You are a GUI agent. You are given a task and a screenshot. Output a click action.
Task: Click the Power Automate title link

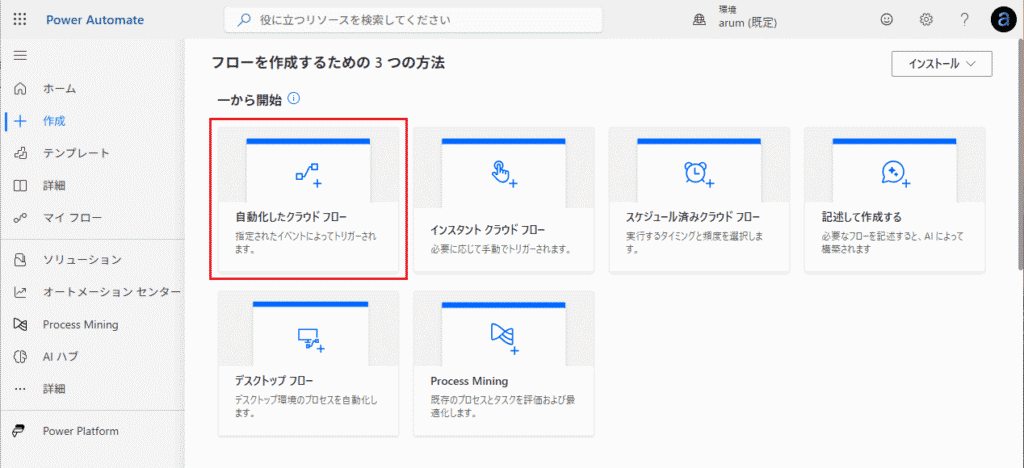click(95, 20)
